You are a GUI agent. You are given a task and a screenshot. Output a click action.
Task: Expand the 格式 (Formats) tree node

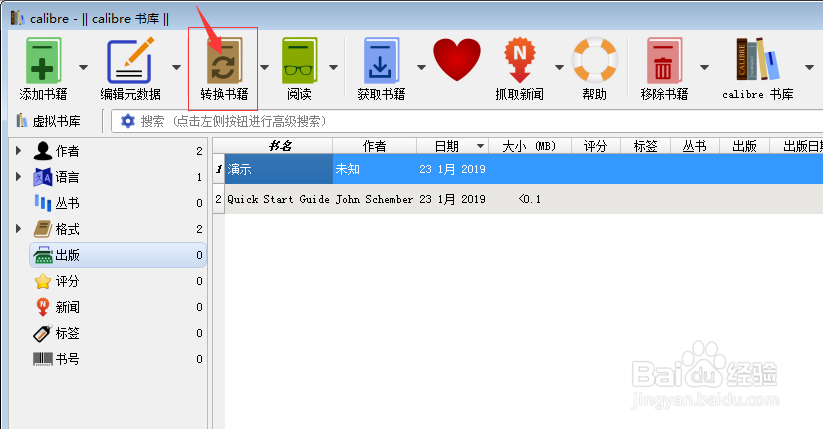point(18,228)
